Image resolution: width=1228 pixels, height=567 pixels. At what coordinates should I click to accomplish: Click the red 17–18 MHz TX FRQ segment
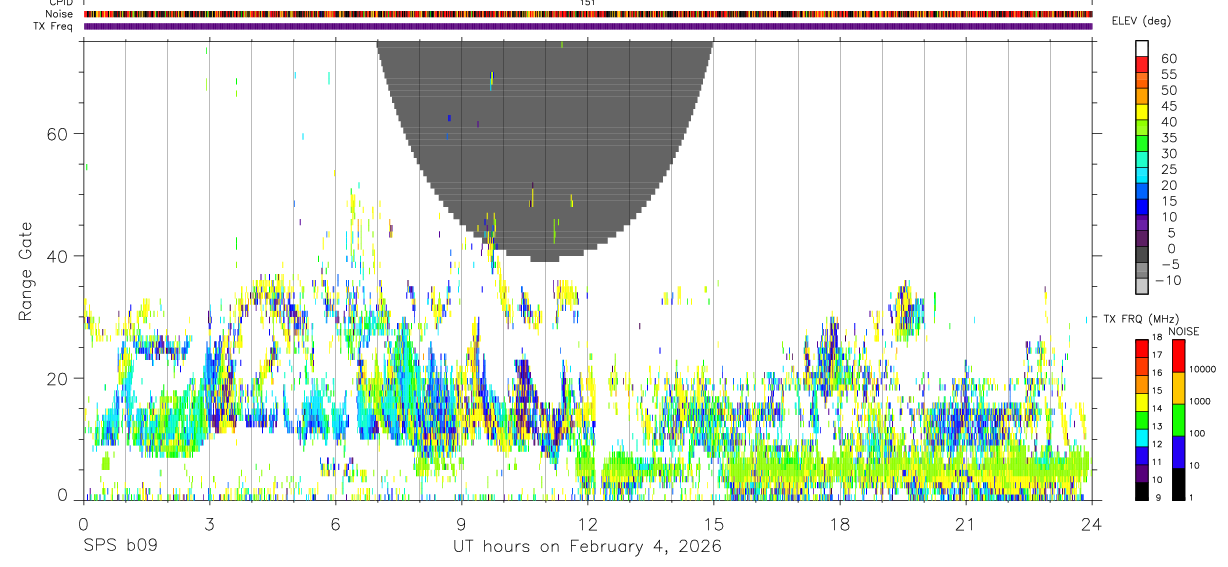[1142, 348]
